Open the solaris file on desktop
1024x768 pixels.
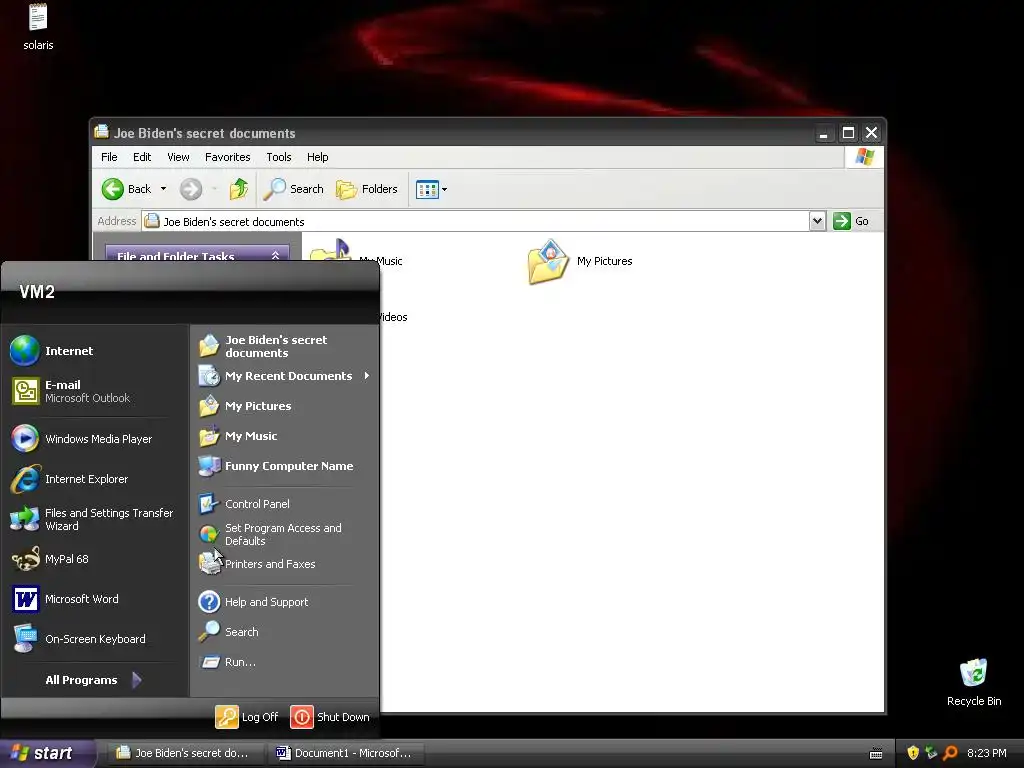pyautogui.click(x=38, y=27)
